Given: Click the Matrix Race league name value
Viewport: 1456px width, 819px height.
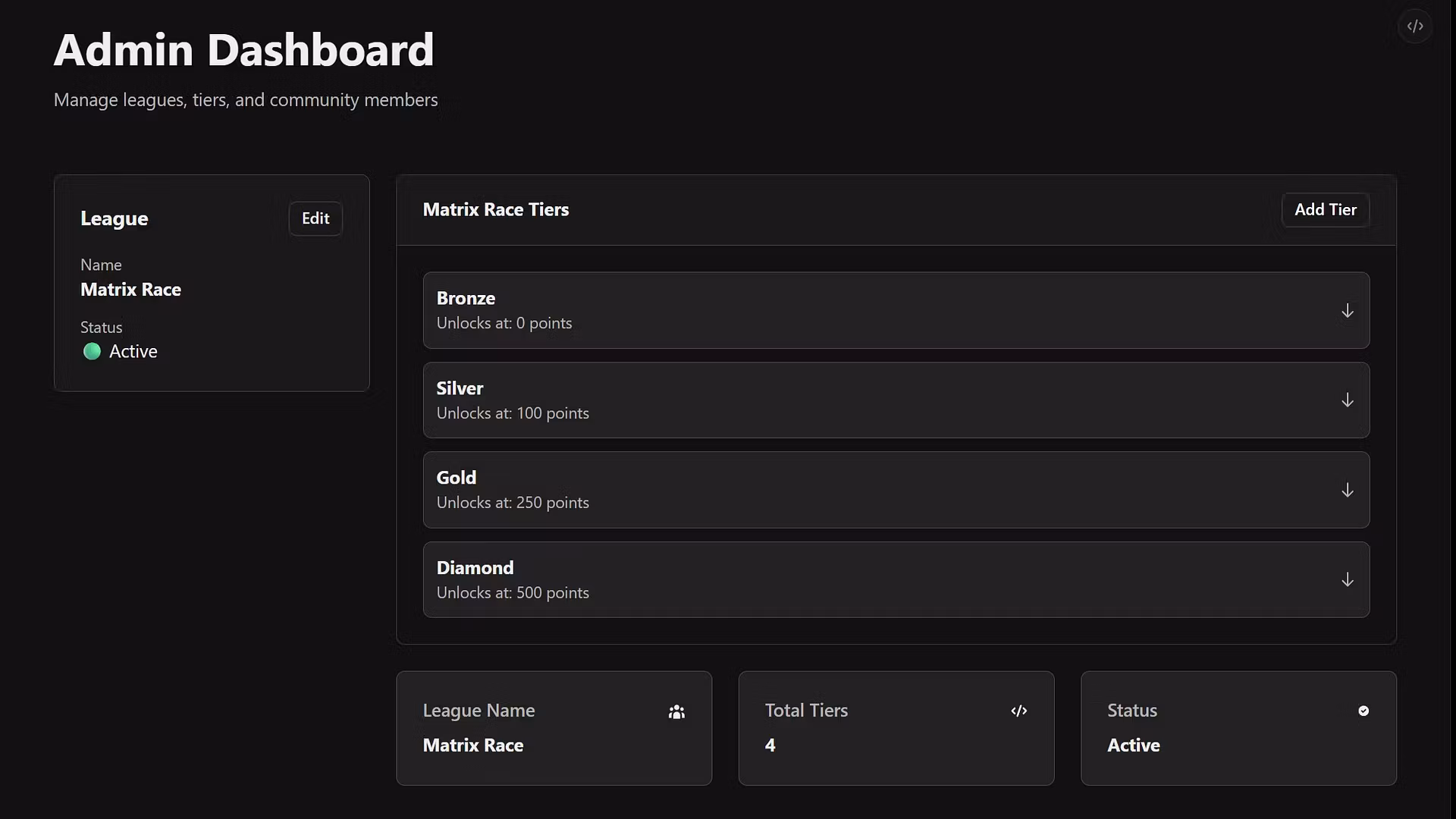Looking at the screenshot, I should click(130, 290).
